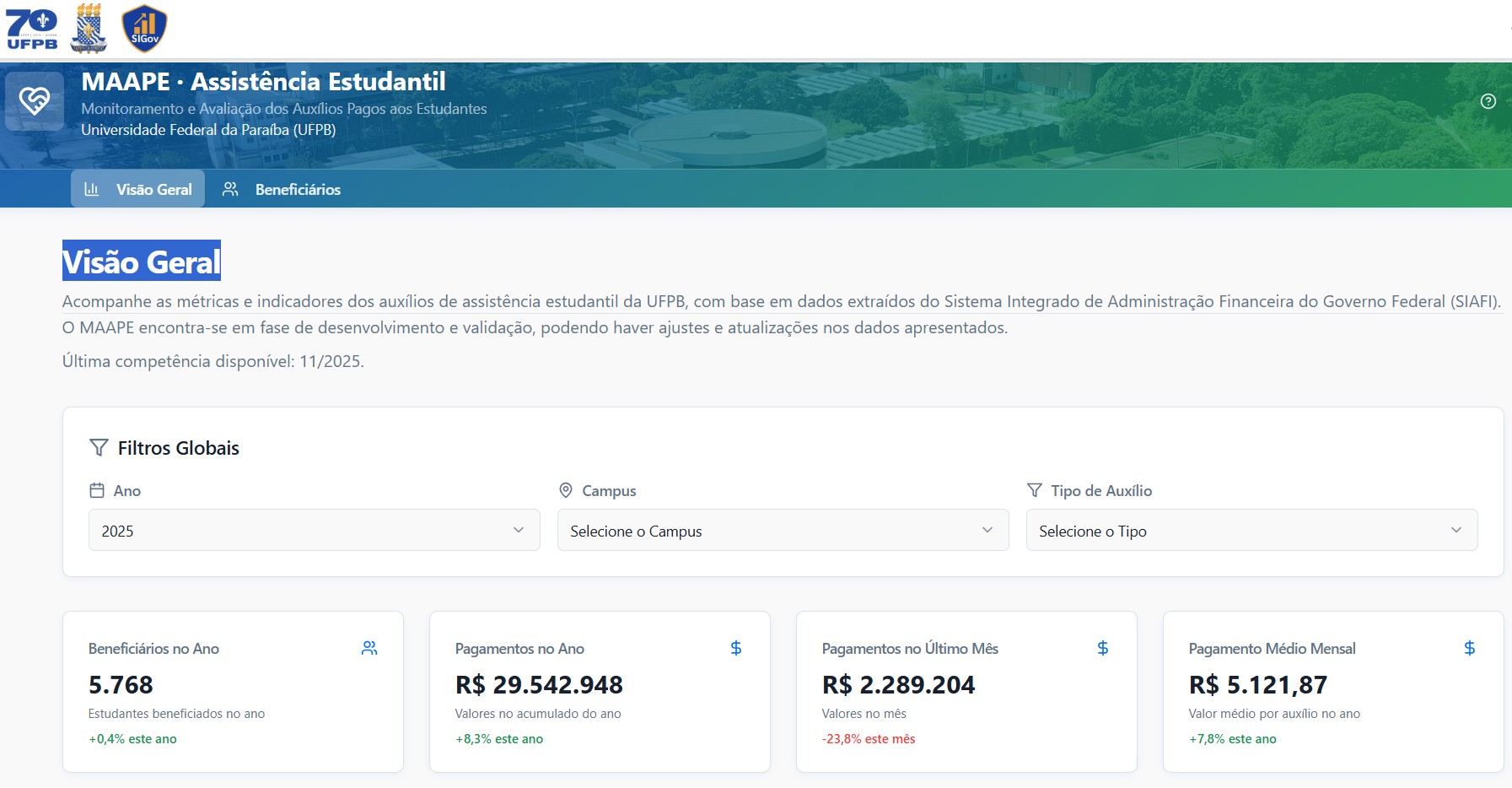The height and width of the screenshot is (788, 1512).
Task: Click the MAAPE heart logo icon
Action: tap(35, 101)
